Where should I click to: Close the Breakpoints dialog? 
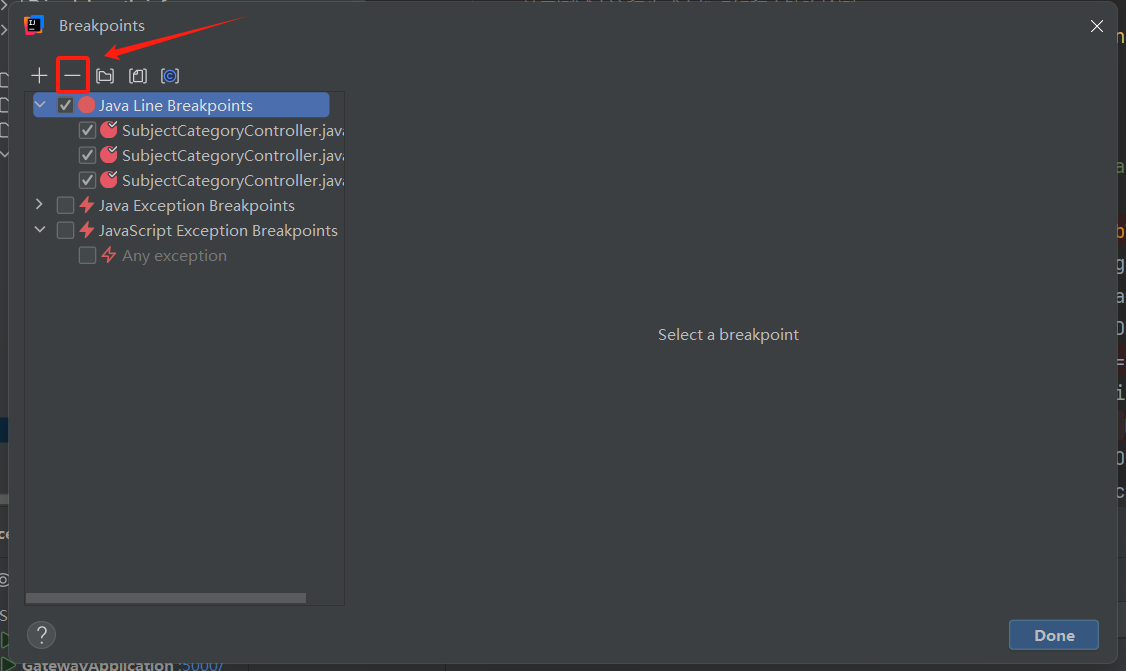(x=1097, y=26)
